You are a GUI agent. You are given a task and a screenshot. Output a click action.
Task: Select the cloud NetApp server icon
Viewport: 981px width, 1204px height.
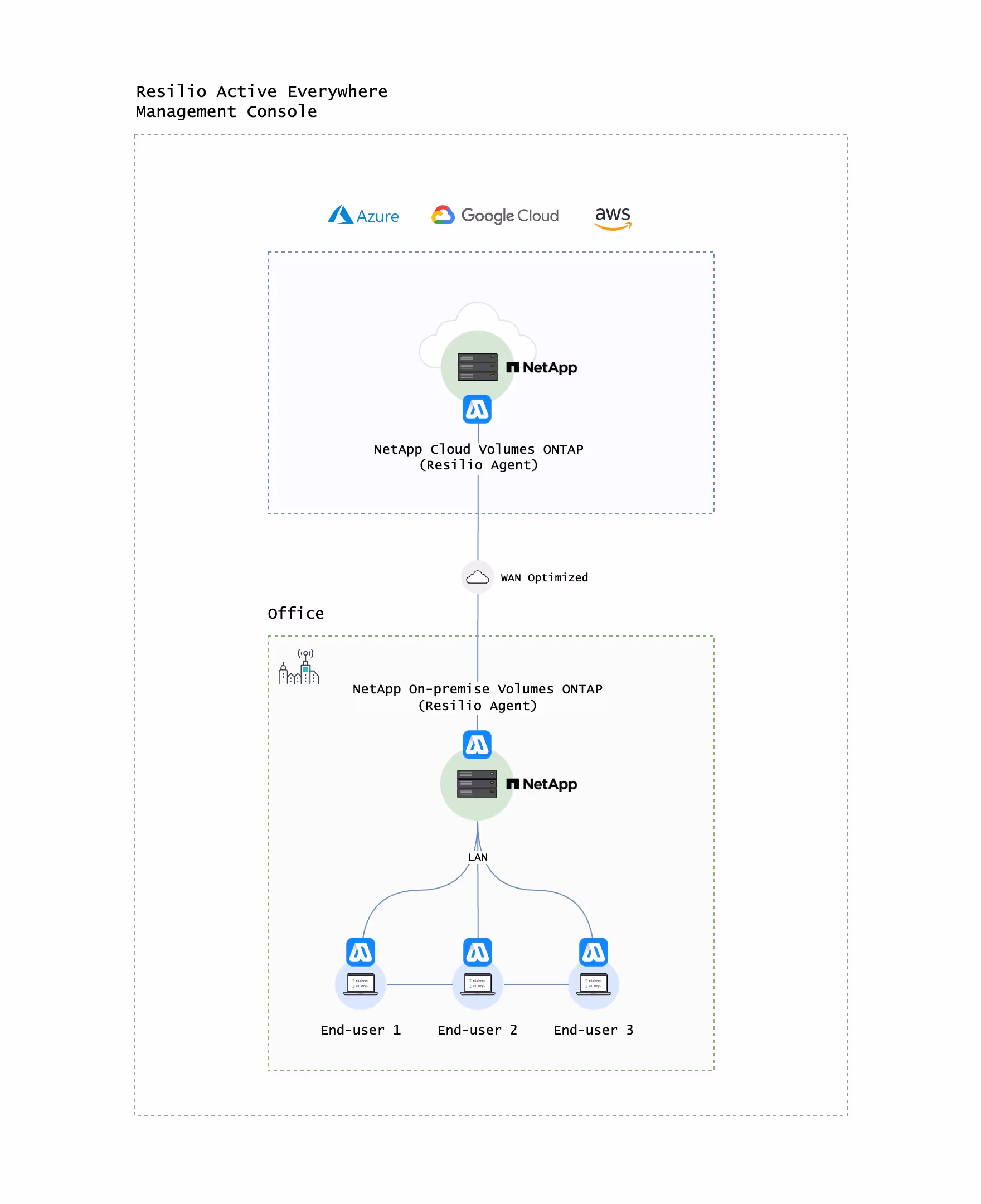[x=478, y=367]
